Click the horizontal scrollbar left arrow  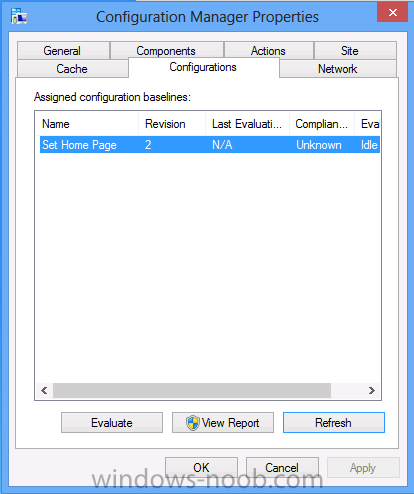click(x=44, y=390)
